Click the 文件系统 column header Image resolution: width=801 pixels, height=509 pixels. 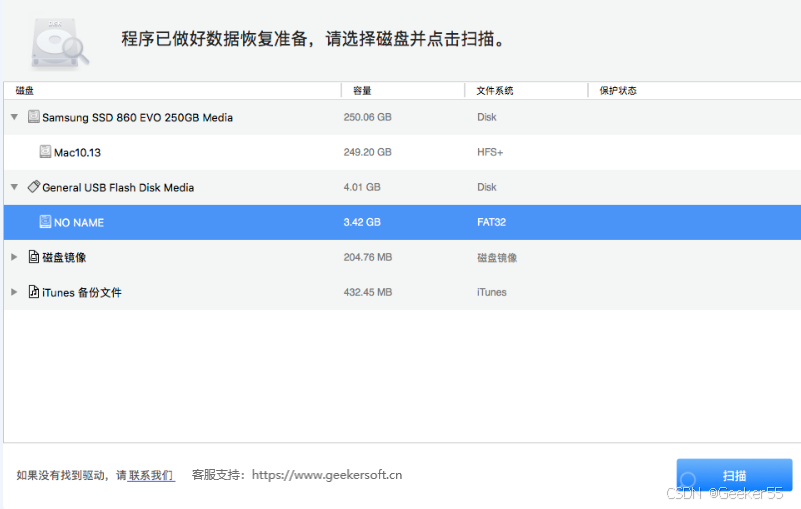click(526, 90)
